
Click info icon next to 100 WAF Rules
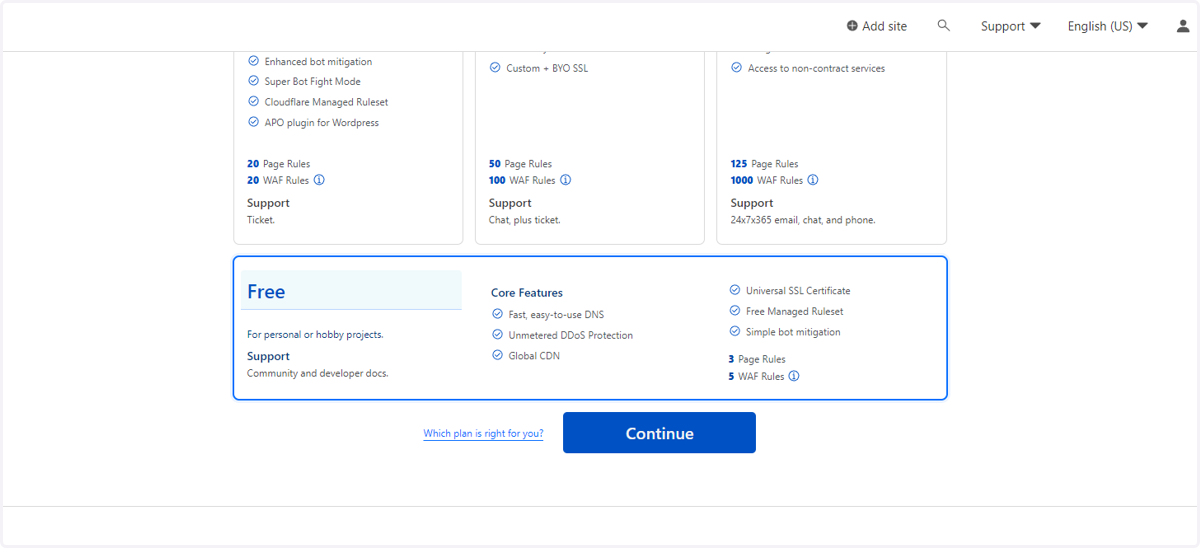click(565, 180)
